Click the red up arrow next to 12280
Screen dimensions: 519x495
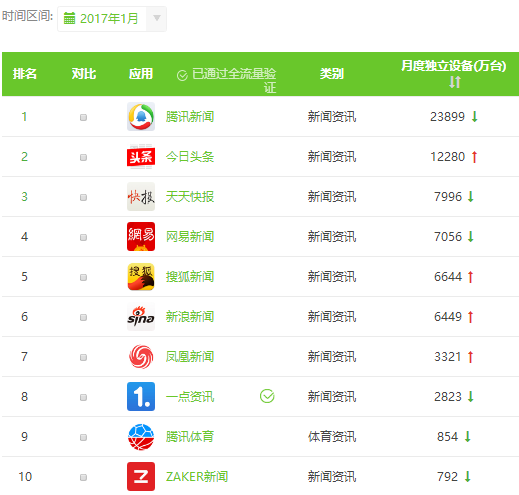[x=474, y=157]
